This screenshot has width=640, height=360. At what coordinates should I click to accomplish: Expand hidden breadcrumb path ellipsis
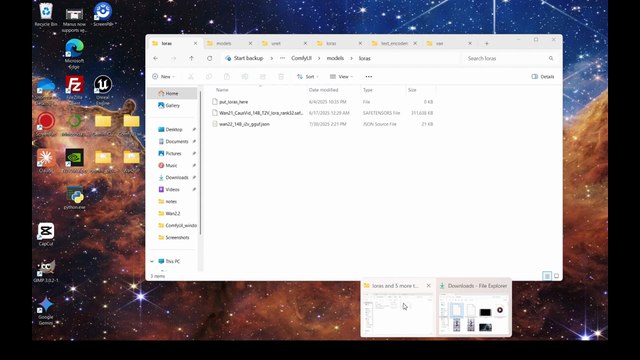click(282, 58)
